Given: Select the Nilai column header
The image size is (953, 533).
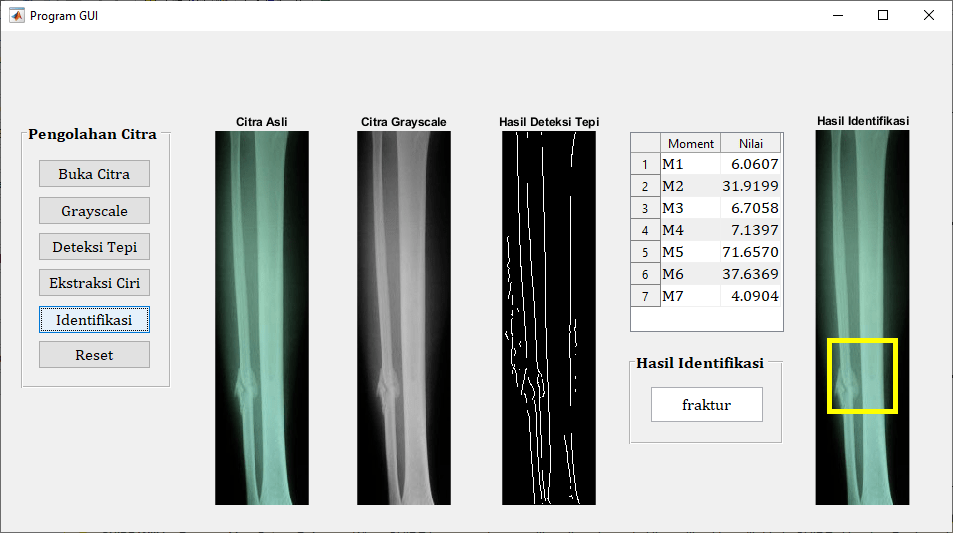Looking at the screenshot, I should click(x=750, y=143).
